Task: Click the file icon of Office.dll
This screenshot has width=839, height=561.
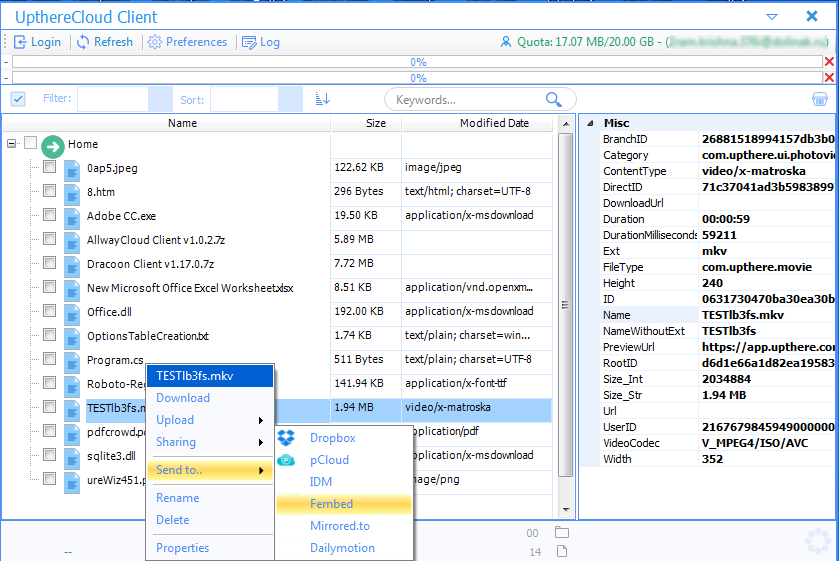Action: click(x=72, y=314)
